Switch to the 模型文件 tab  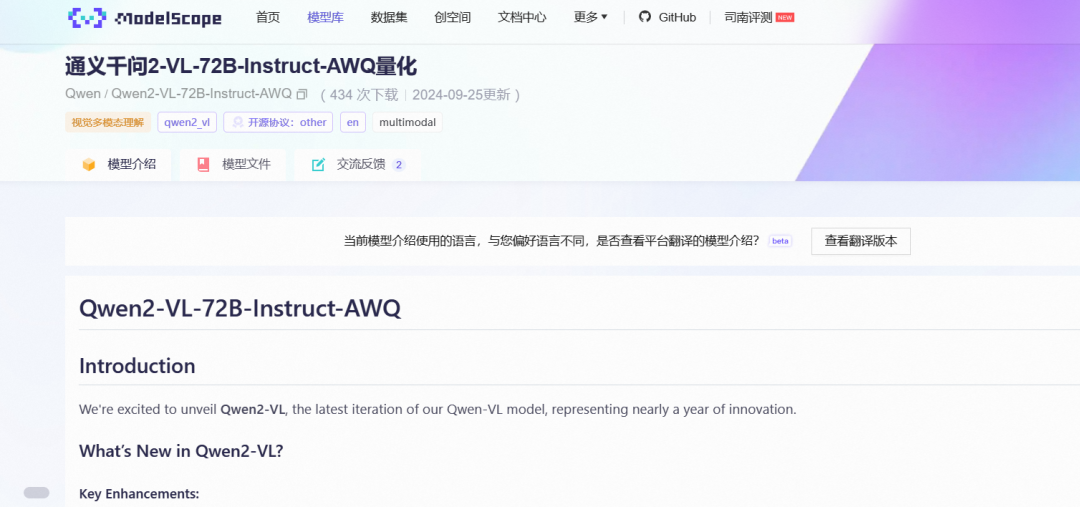pyautogui.click(x=233, y=165)
